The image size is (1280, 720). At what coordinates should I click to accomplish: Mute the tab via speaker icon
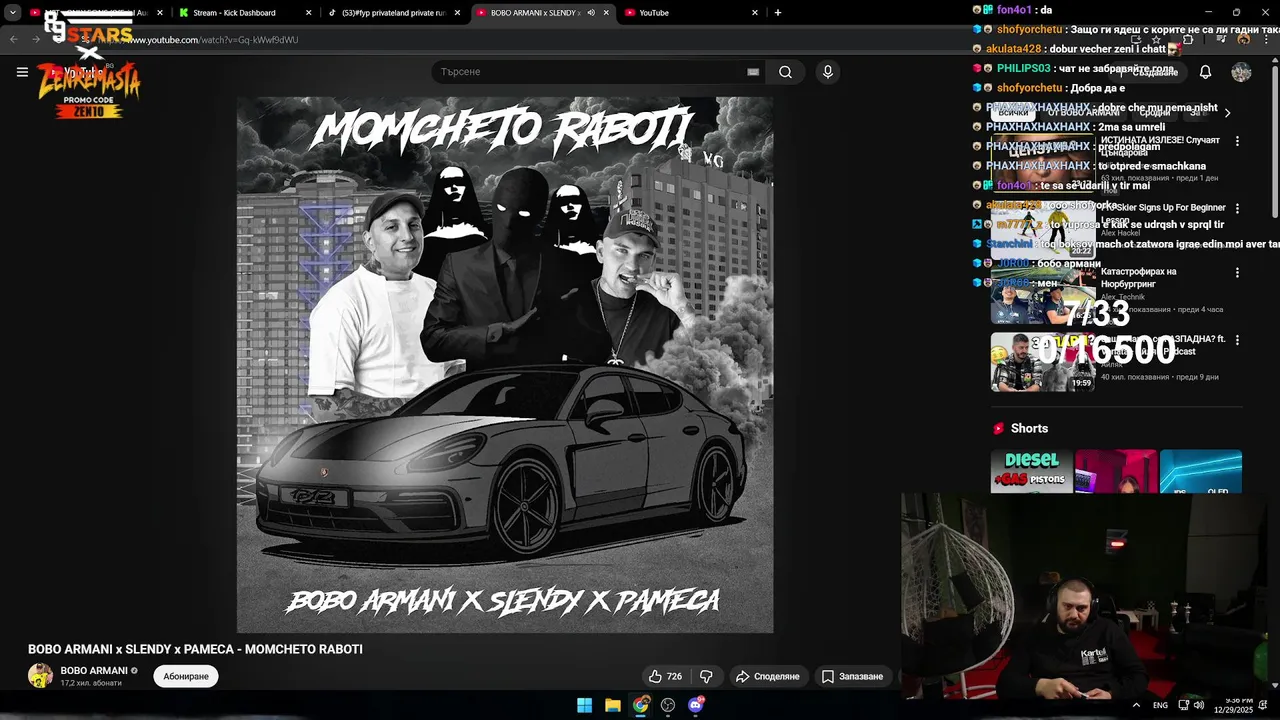click(x=591, y=13)
